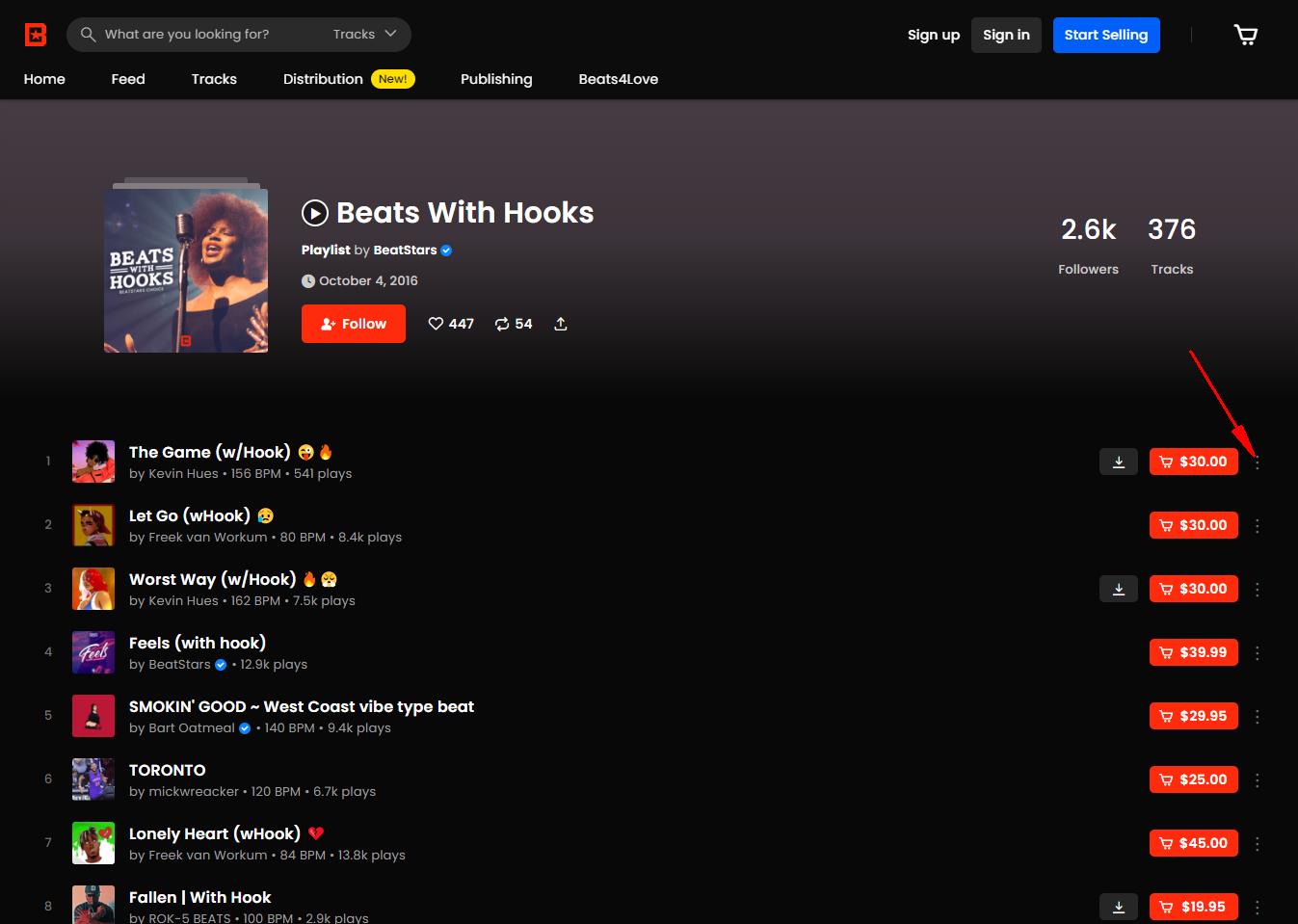This screenshot has width=1298, height=924.
Task: Download Fallen | With Hook track
Action: [1118, 907]
